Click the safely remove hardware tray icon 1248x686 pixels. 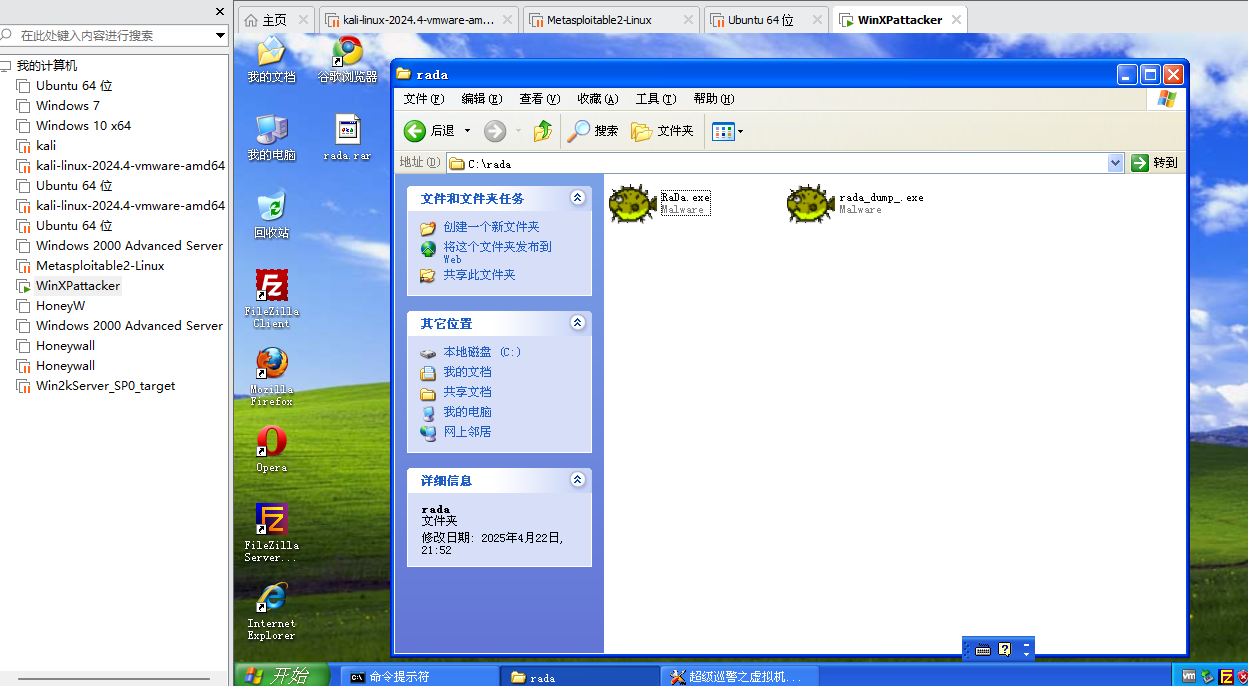pos(1208,676)
